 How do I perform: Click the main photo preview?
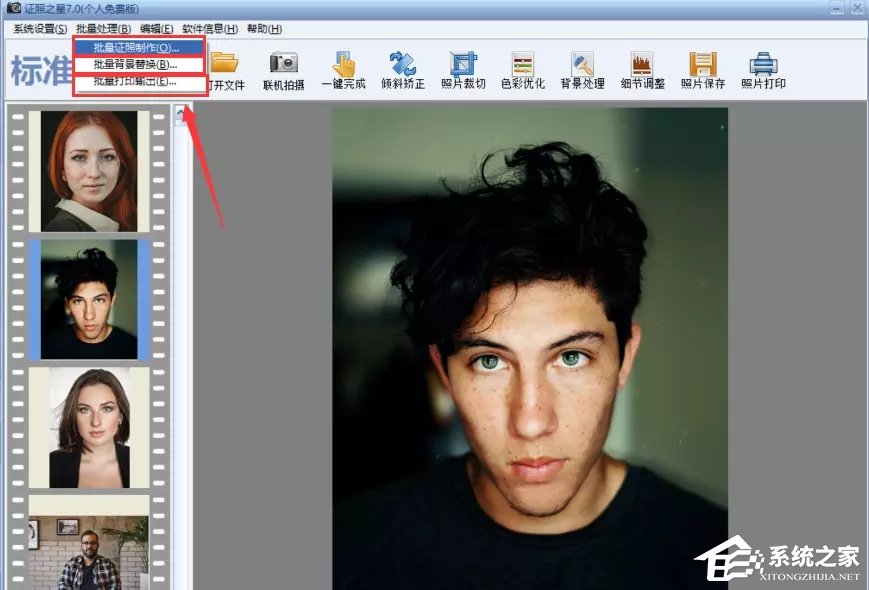coord(530,348)
